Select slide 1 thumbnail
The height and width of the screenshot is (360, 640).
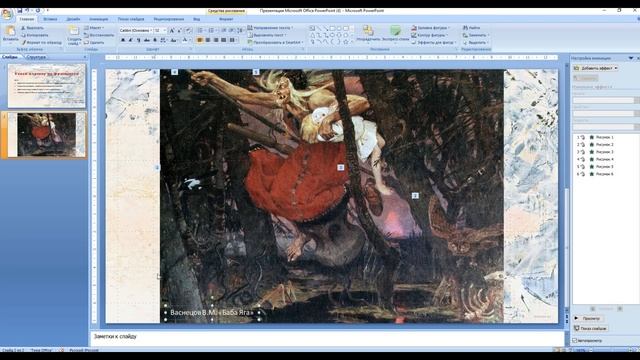click(47, 85)
